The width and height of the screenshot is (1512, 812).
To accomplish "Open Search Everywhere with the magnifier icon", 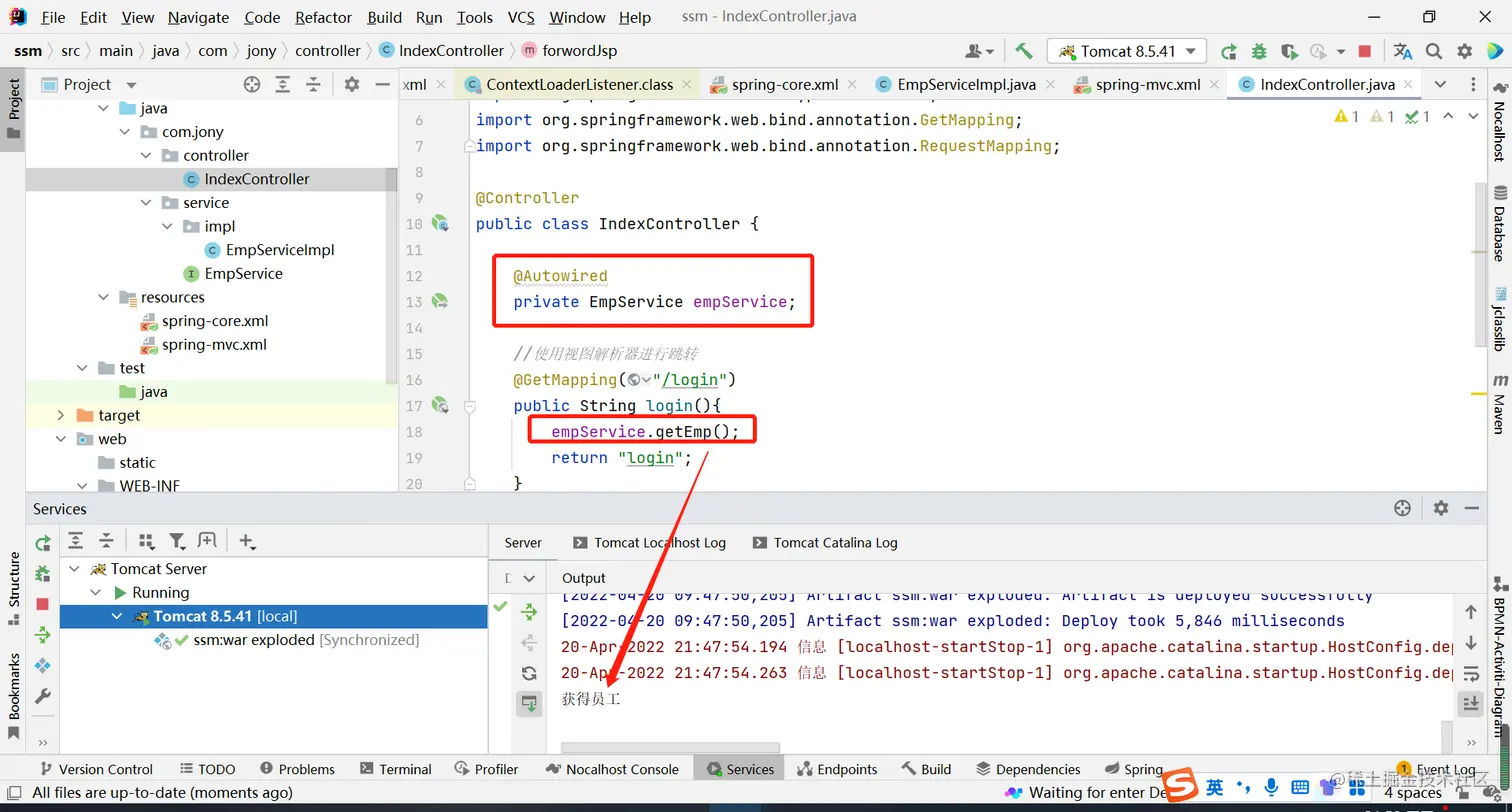I will coord(1434,51).
